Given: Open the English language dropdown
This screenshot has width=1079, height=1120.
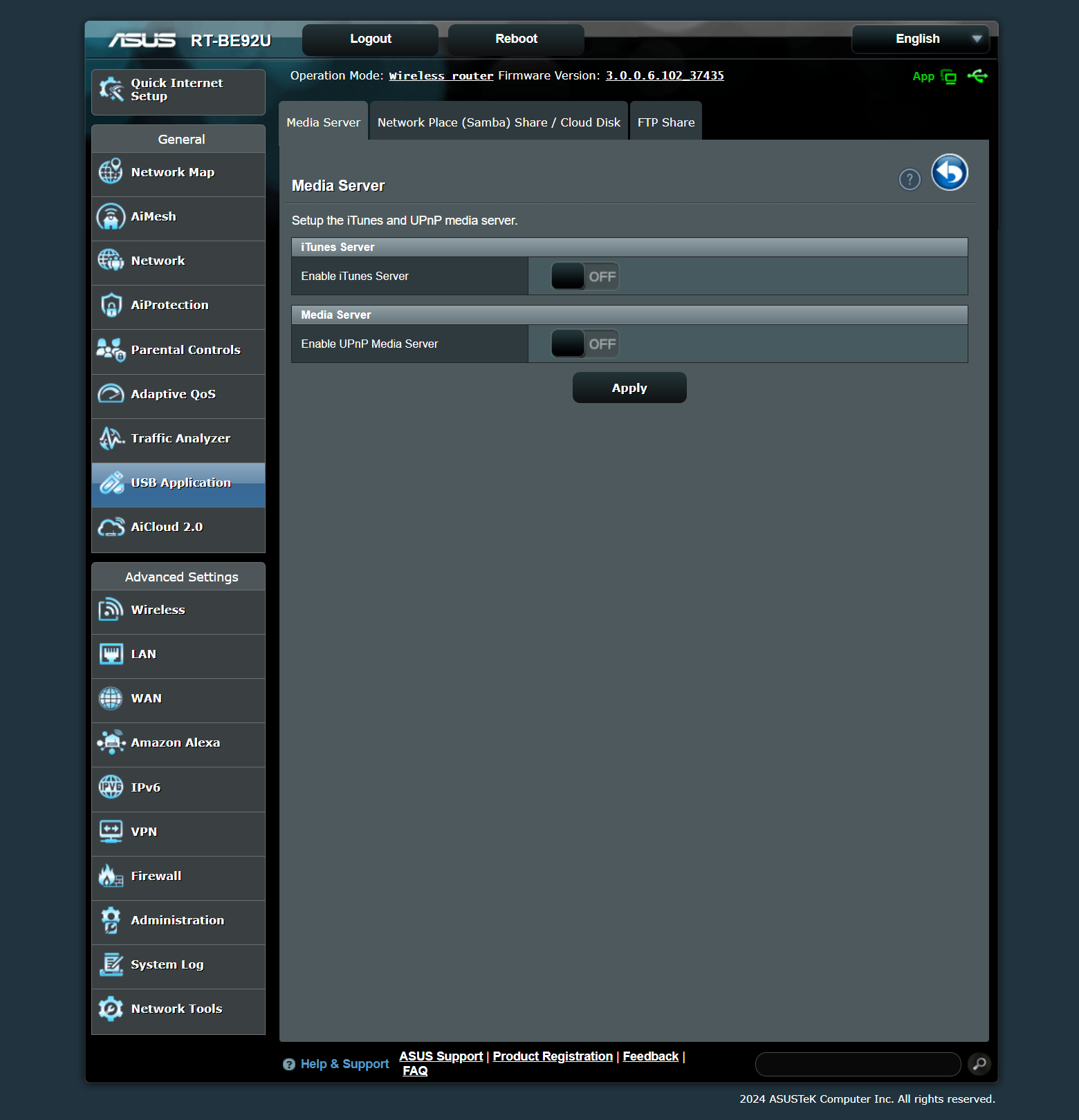Looking at the screenshot, I should coord(921,39).
